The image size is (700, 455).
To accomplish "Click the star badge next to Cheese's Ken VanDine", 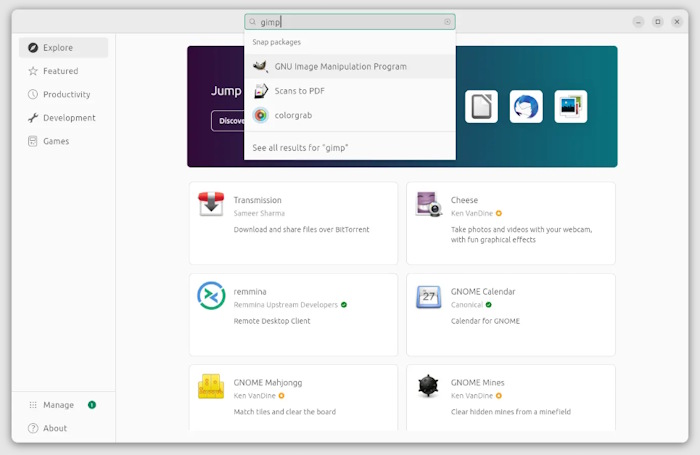I will [499, 213].
